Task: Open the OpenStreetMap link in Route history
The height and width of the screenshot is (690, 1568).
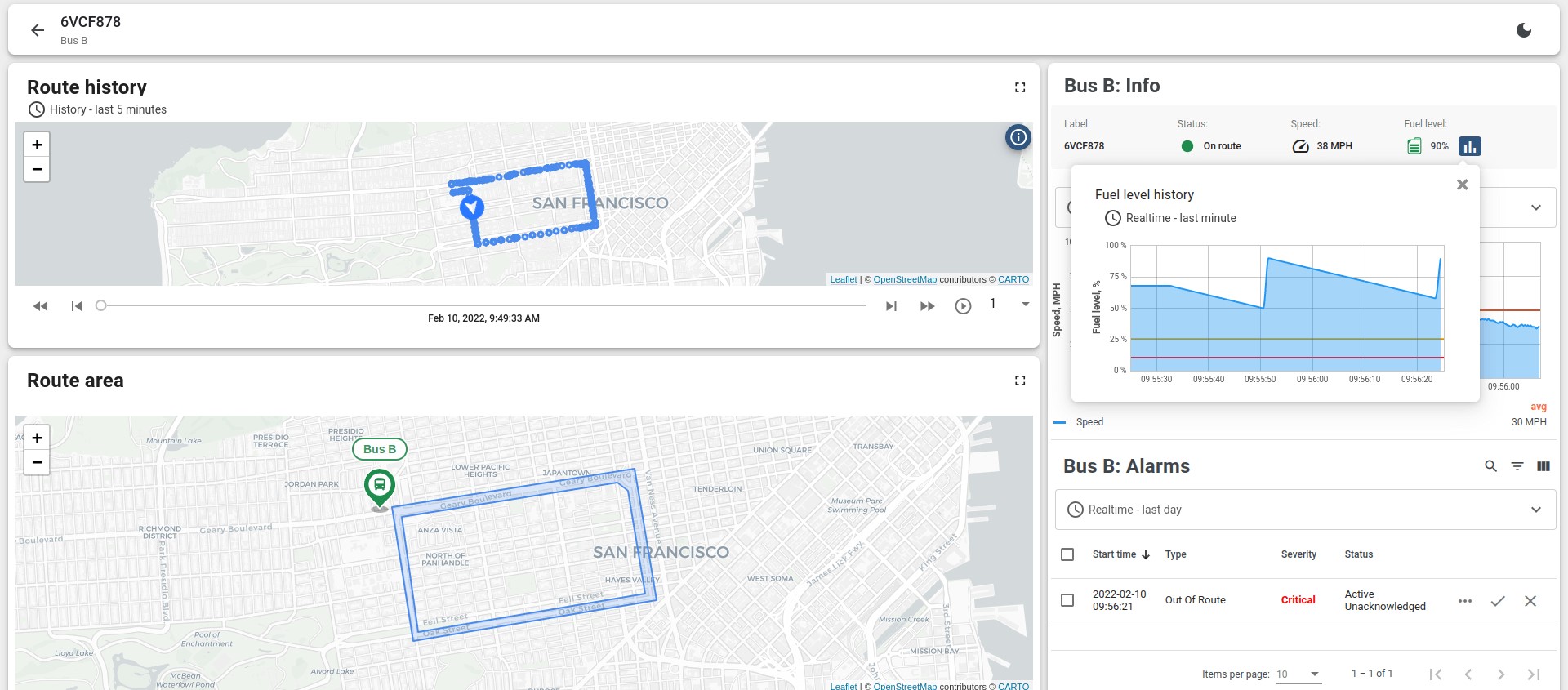Action: click(x=905, y=279)
